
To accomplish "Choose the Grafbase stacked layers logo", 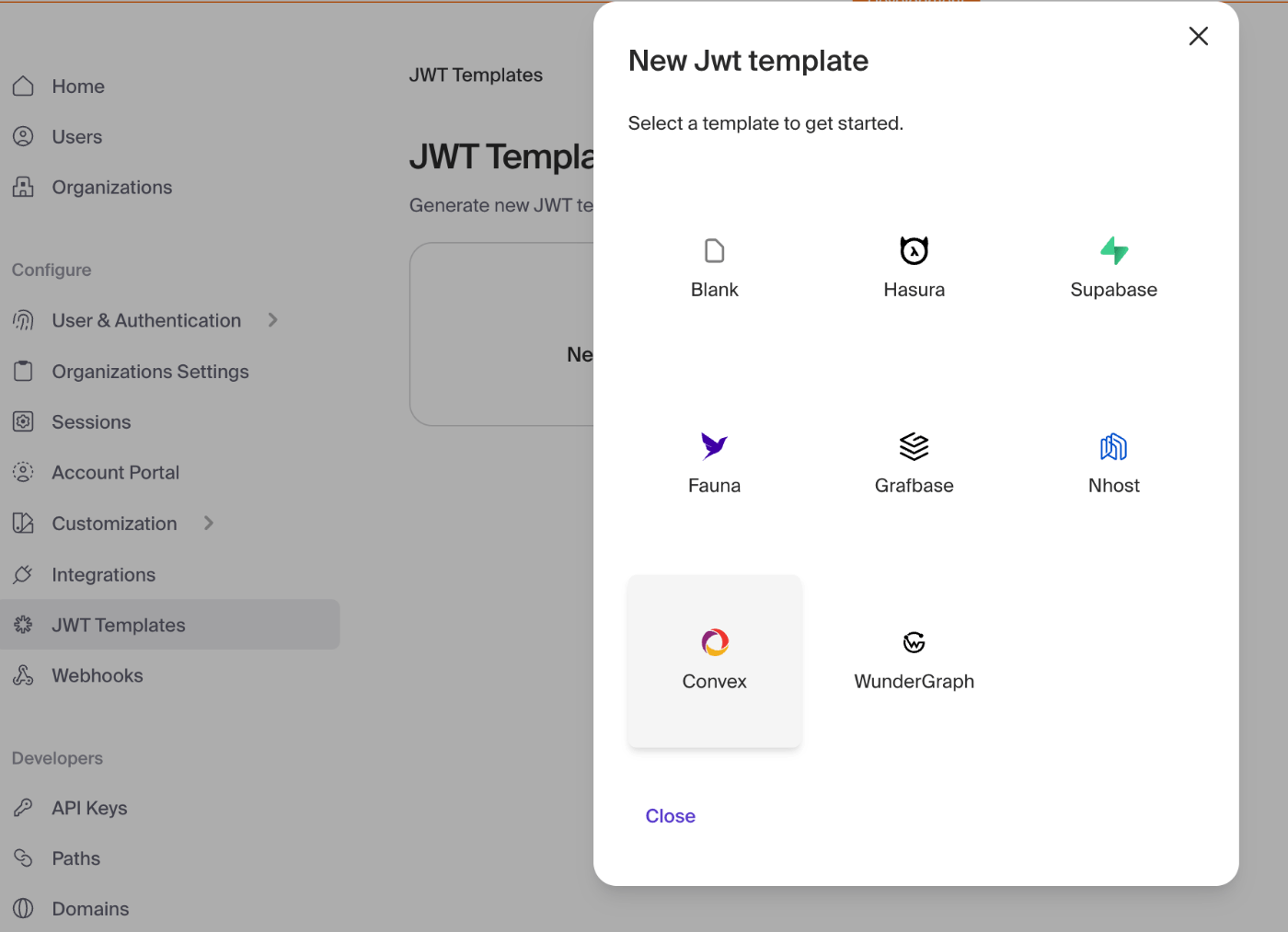I will 914,446.
